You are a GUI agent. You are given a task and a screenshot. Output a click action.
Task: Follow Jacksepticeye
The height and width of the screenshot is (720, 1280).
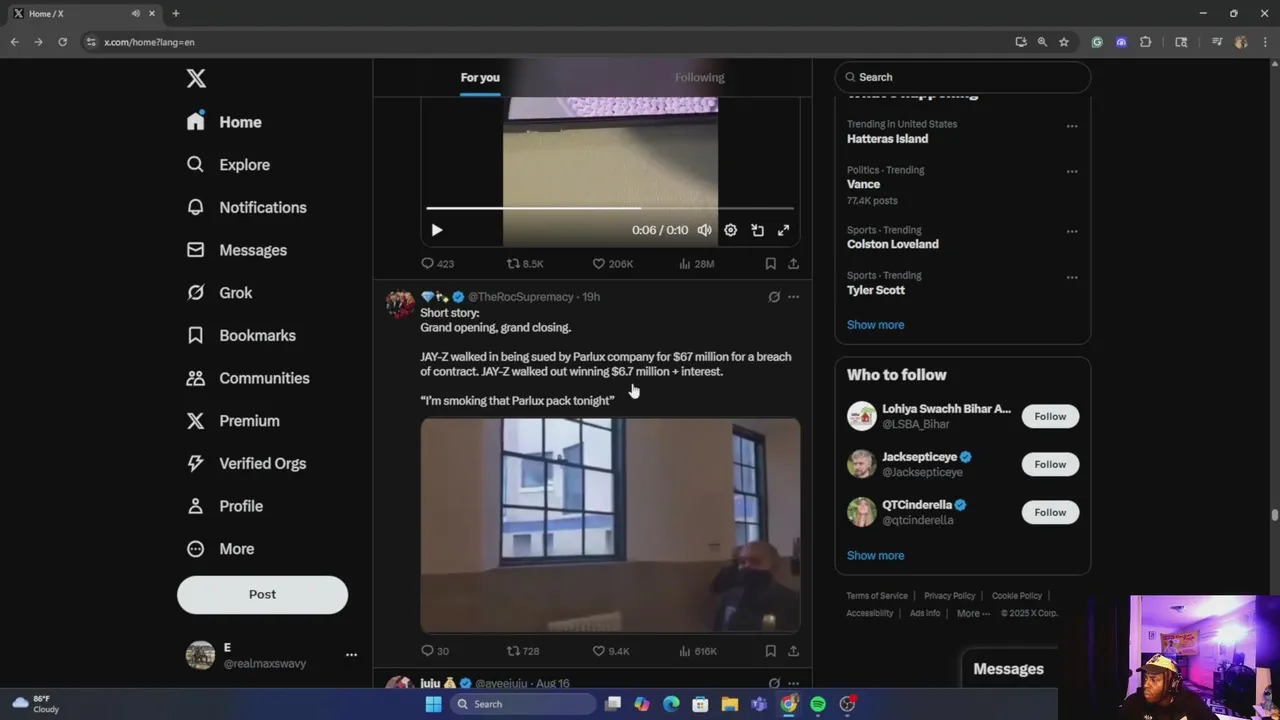pos(1050,464)
